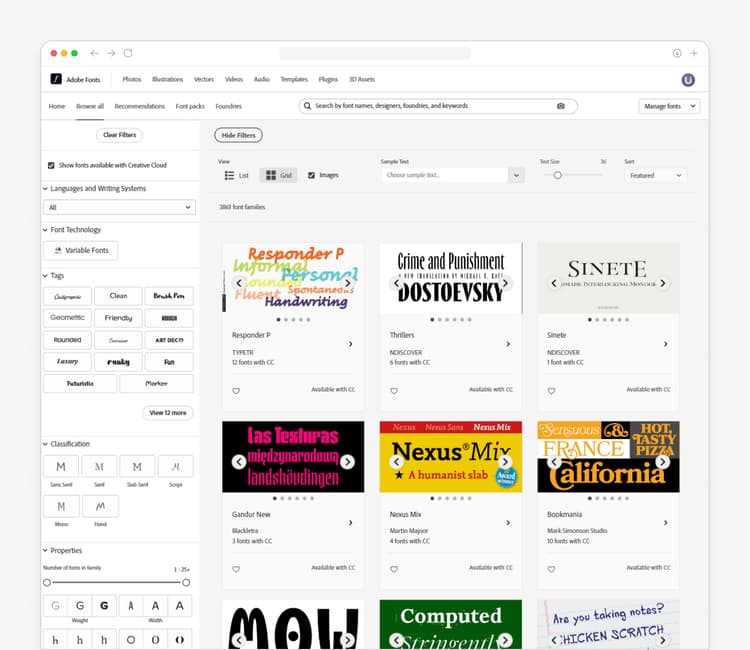The width and height of the screenshot is (750, 650).
Task: Open Templates in top navigation
Action: (x=294, y=79)
